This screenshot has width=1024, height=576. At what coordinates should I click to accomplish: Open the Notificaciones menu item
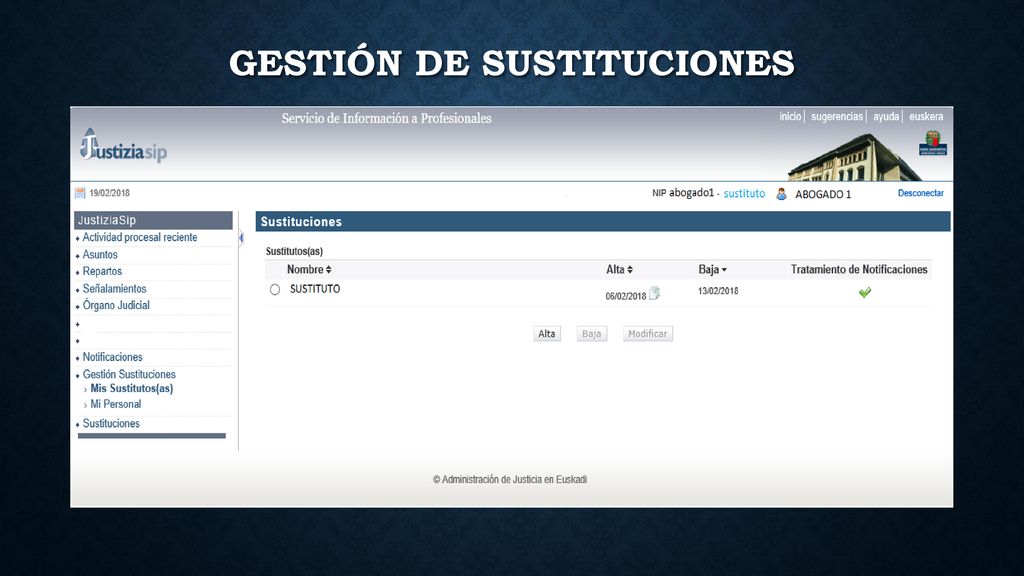112,357
